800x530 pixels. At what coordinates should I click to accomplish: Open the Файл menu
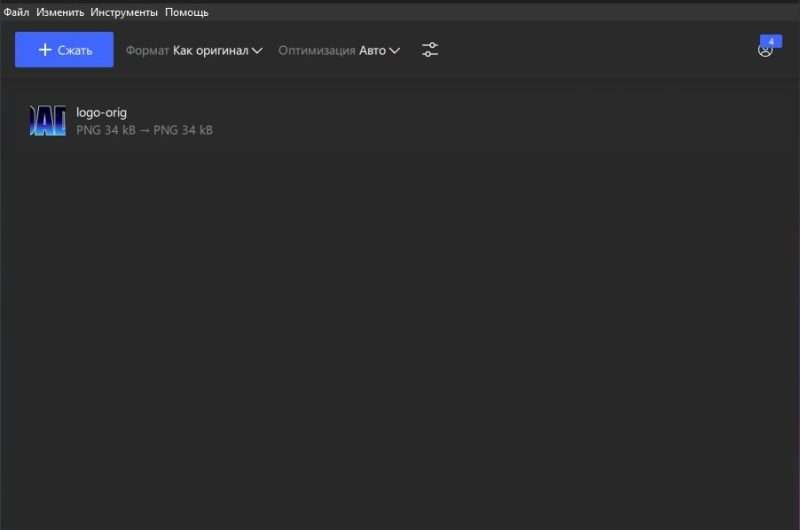click(16, 12)
